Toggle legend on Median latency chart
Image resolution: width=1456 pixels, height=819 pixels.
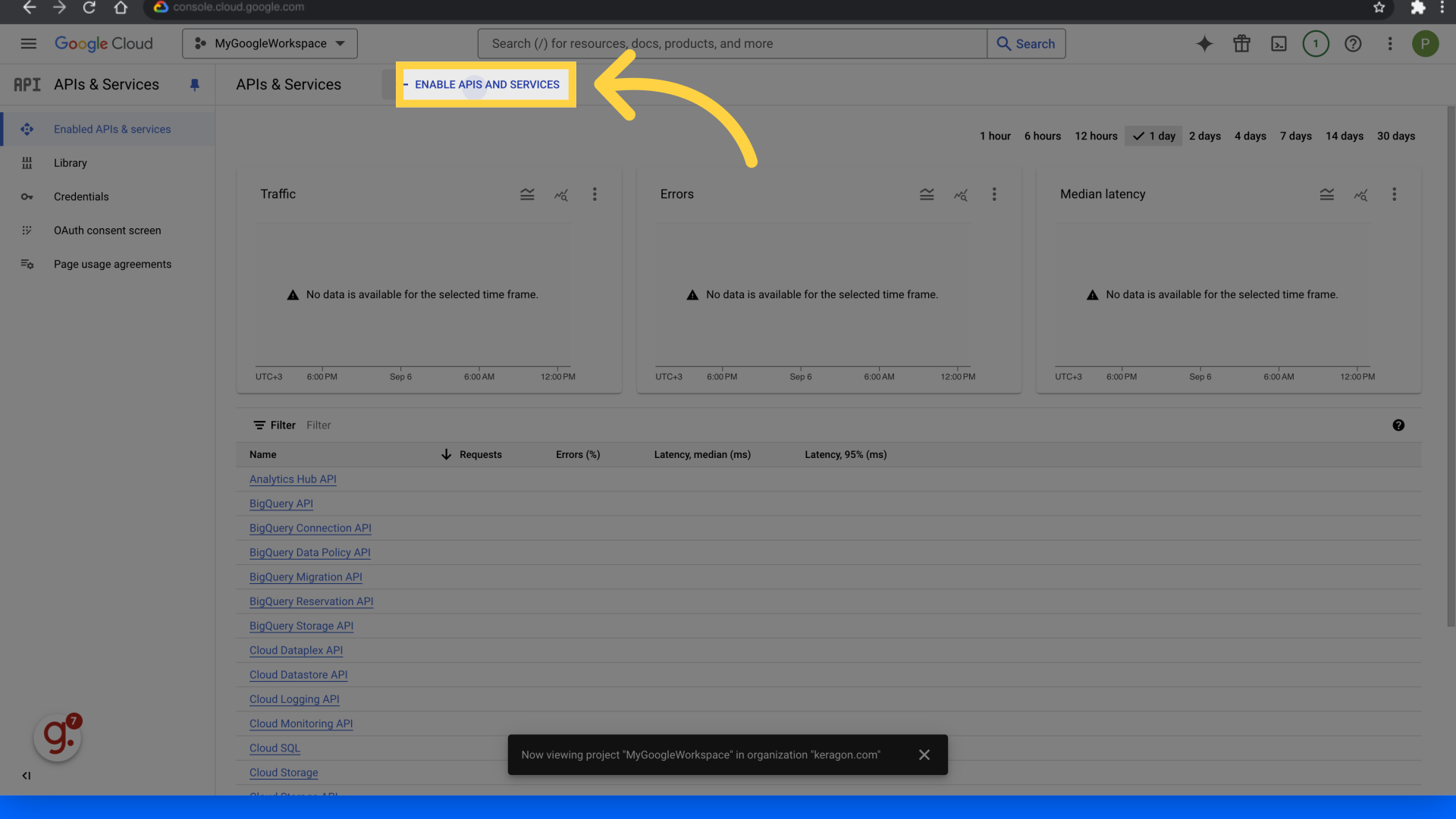click(x=1326, y=194)
